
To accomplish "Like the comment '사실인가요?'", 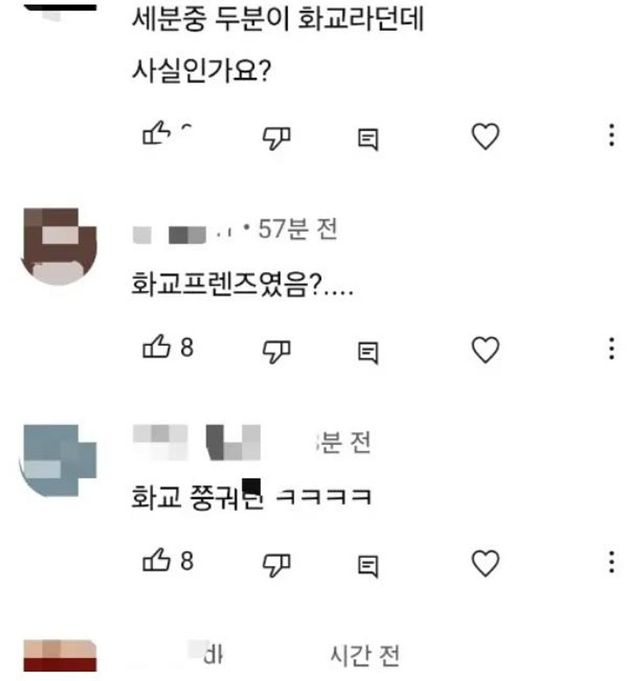I will (x=156, y=132).
